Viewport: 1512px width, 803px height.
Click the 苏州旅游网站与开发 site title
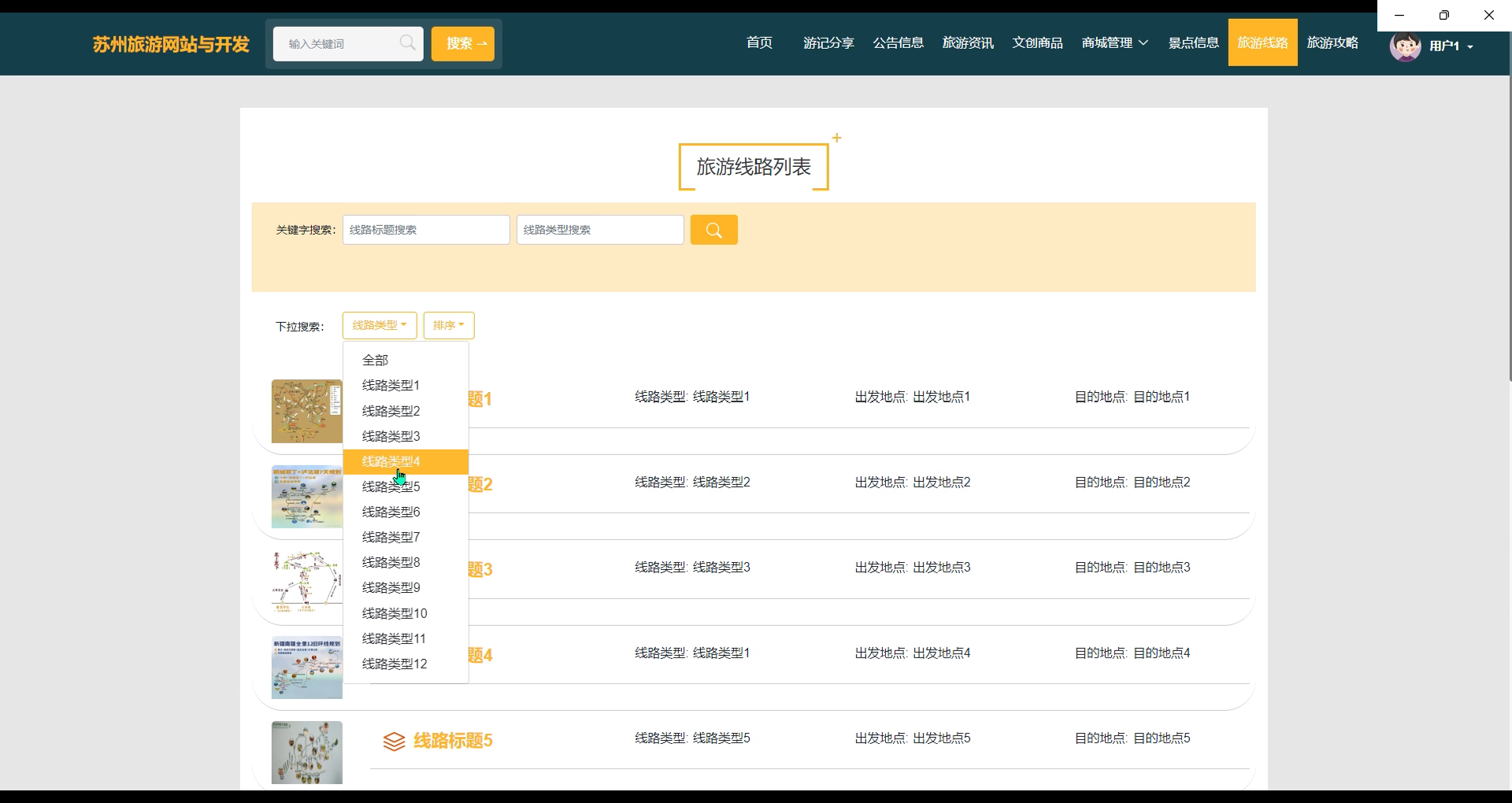(171, 44)
